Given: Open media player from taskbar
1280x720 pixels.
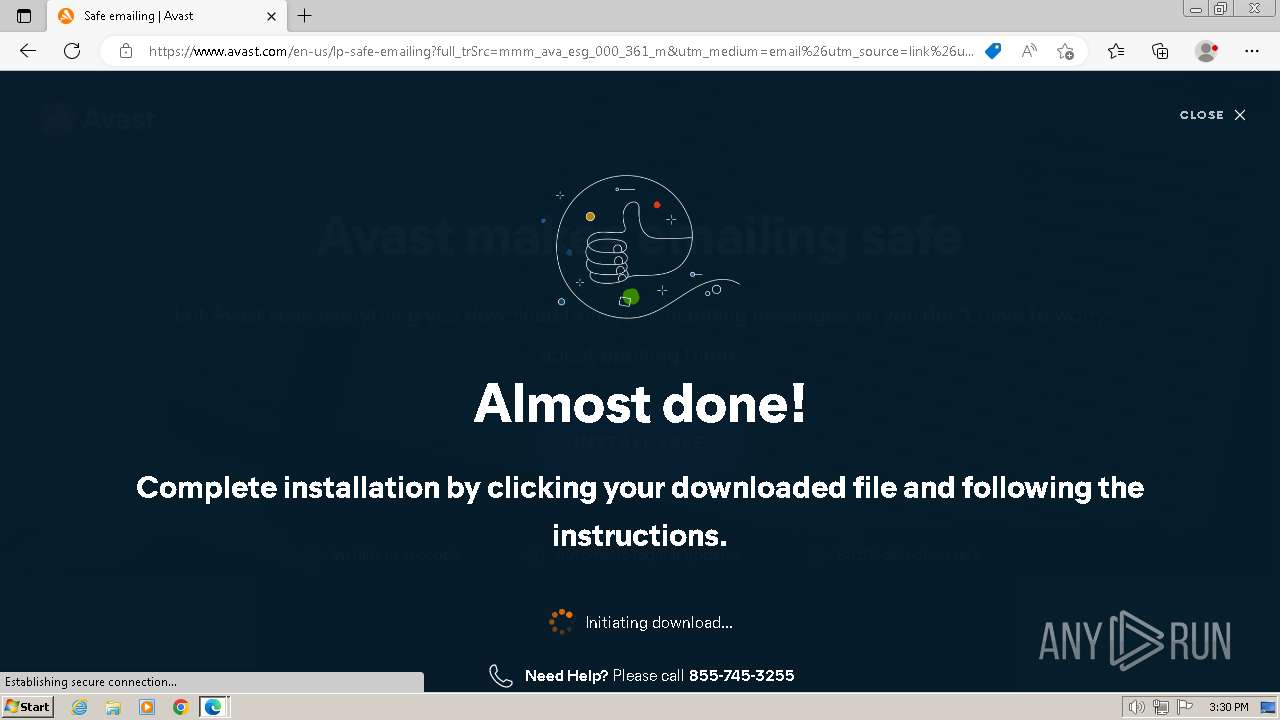Looking at the screenshot, I should tap(147, 707).
